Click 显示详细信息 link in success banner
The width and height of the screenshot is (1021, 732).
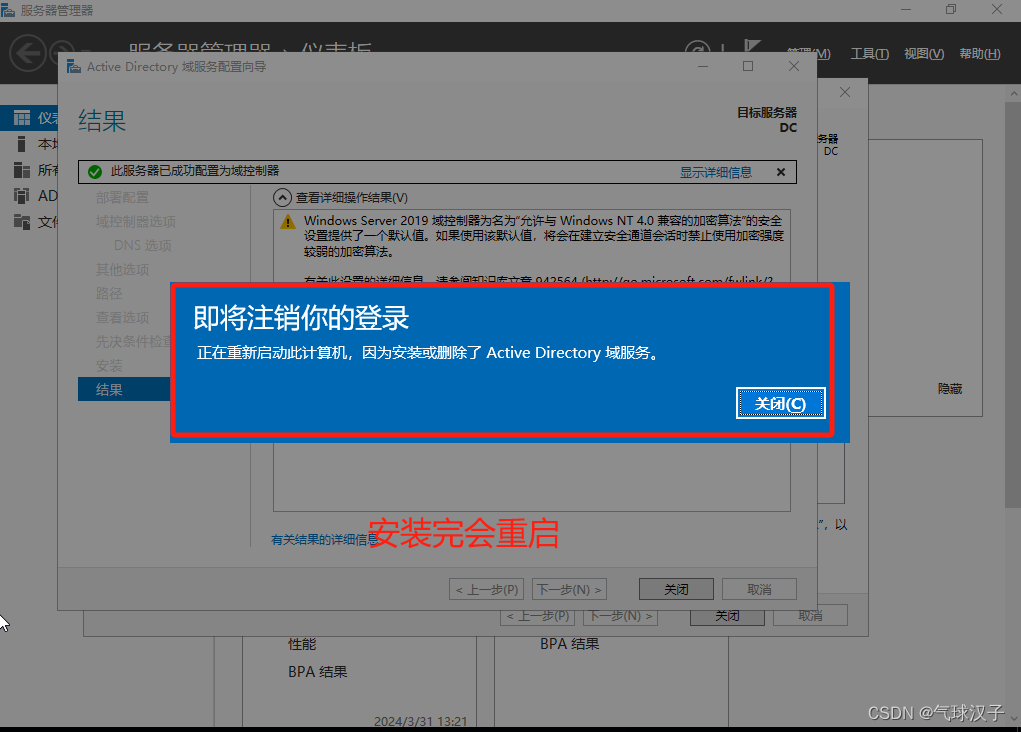pos(716,172)
